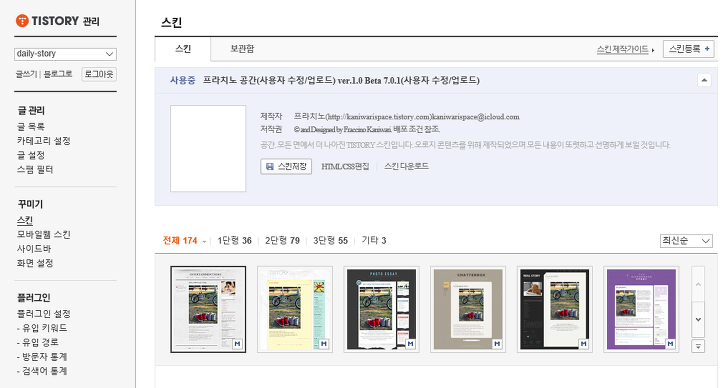This screenshot has width=728, height=388.
Task: Select 스킨 in the 꾸미기 menu
Action: [x=25, y=220]
